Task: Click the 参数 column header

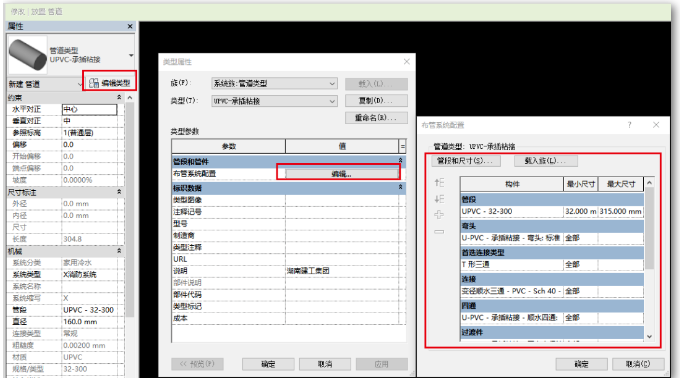Action: [x=229, y=146]
